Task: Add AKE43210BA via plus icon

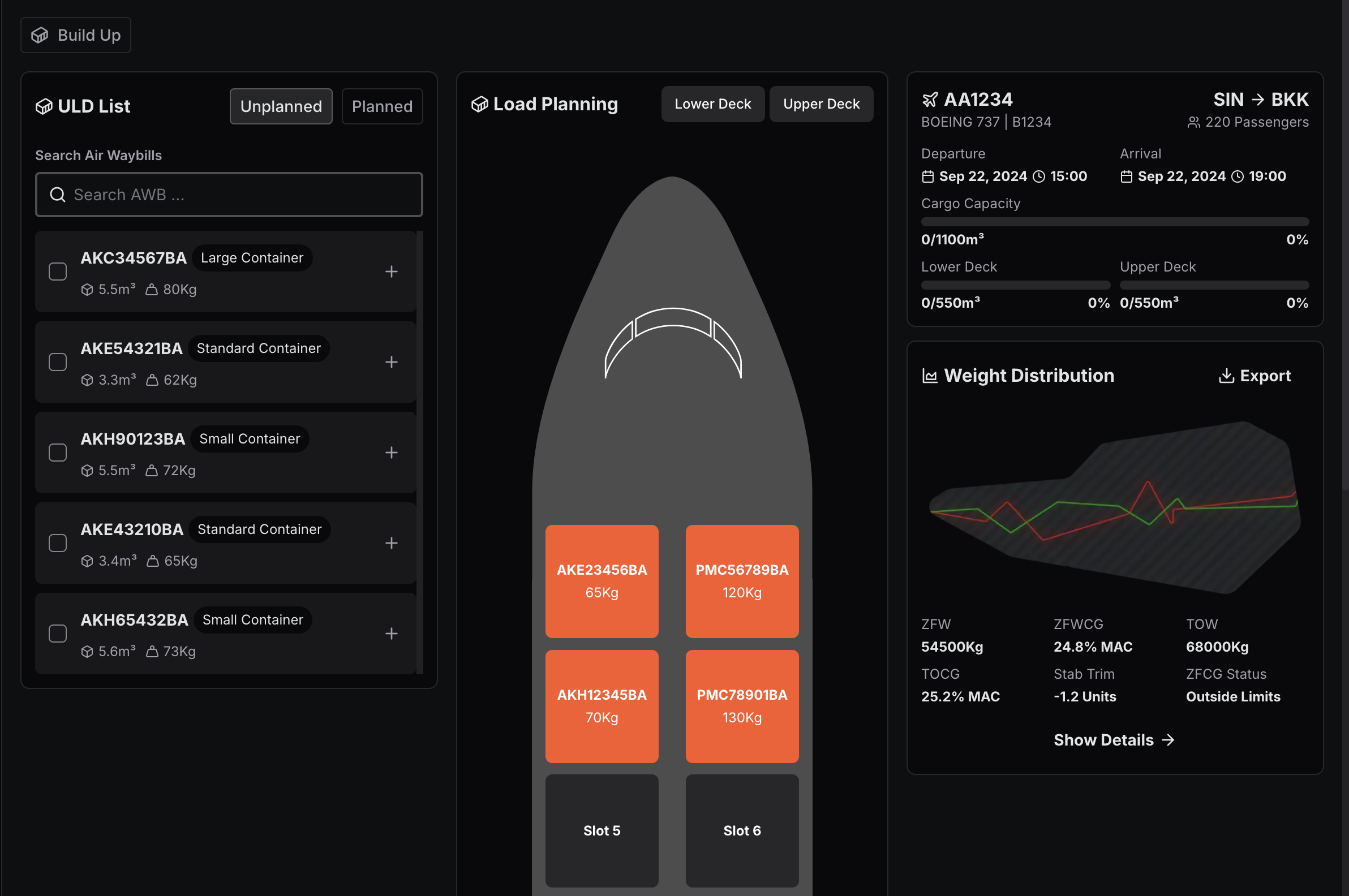Action: coord(391,543)
